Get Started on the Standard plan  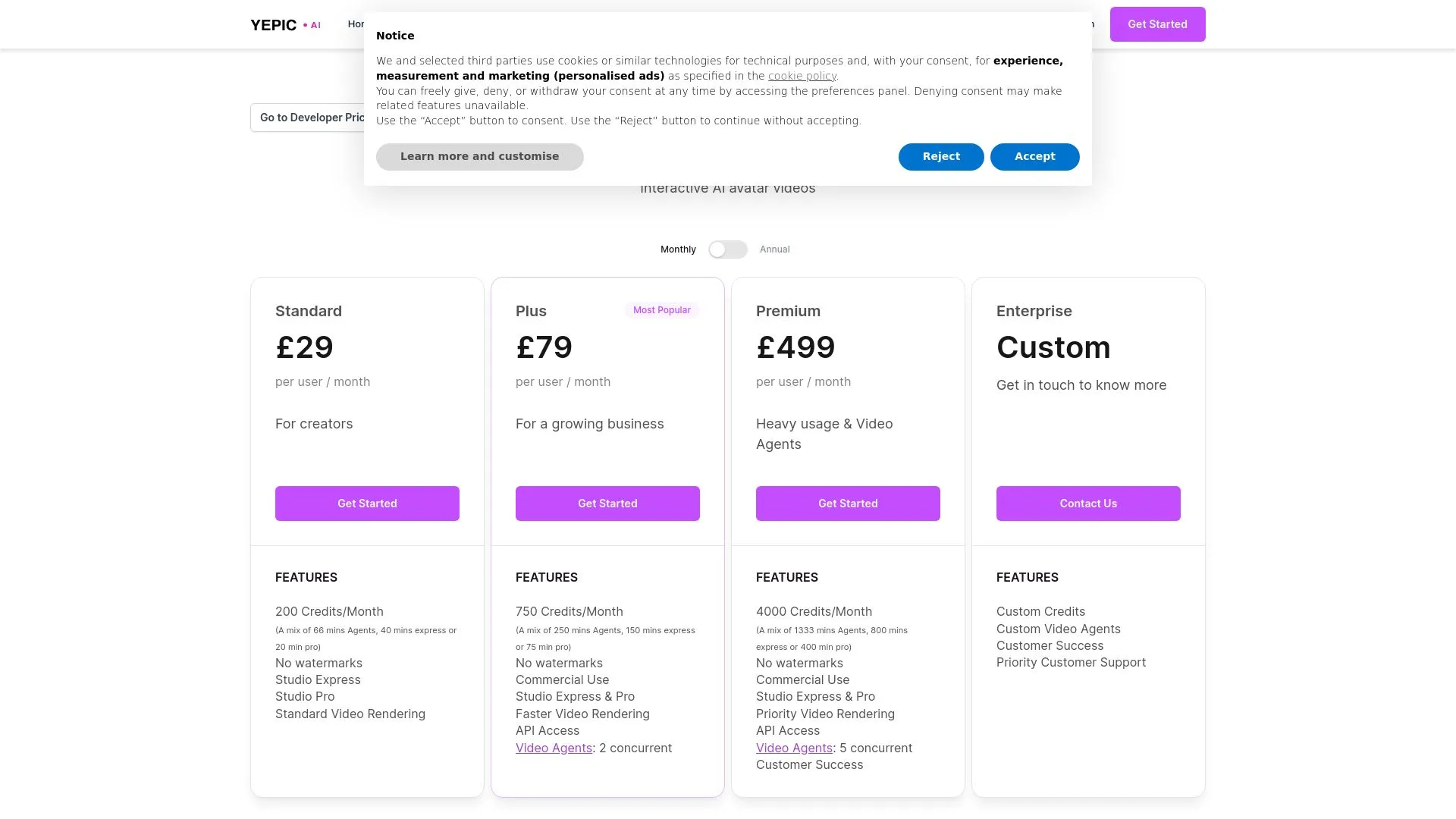click(367, 503)
